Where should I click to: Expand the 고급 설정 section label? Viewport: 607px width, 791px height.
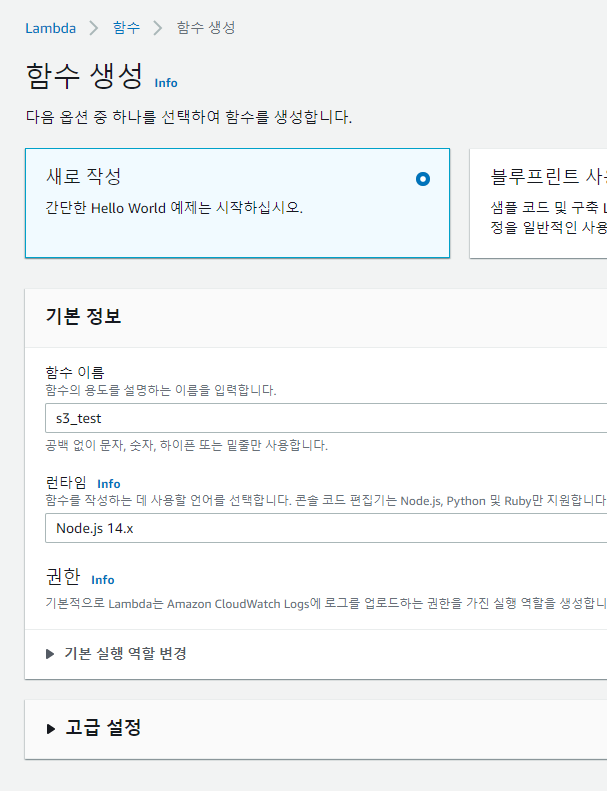(103, 729)
